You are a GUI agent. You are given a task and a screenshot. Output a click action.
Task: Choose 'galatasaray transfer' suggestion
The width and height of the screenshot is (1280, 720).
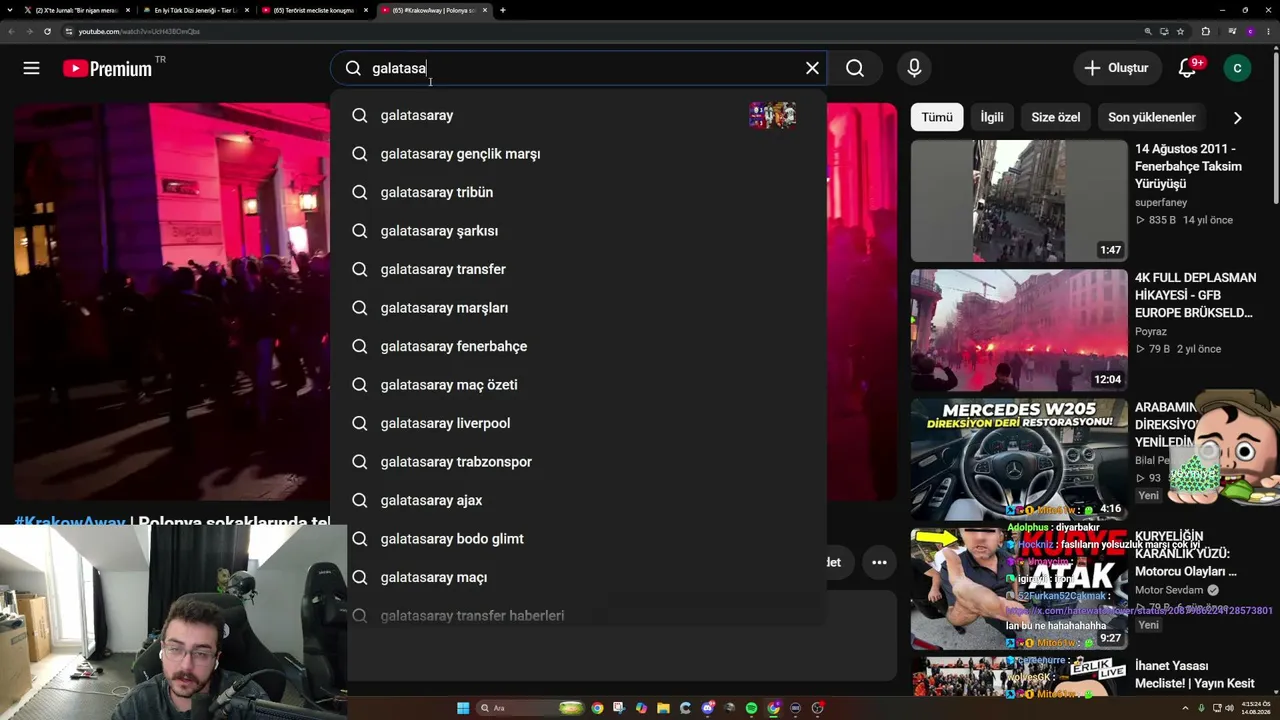(578, 269)
